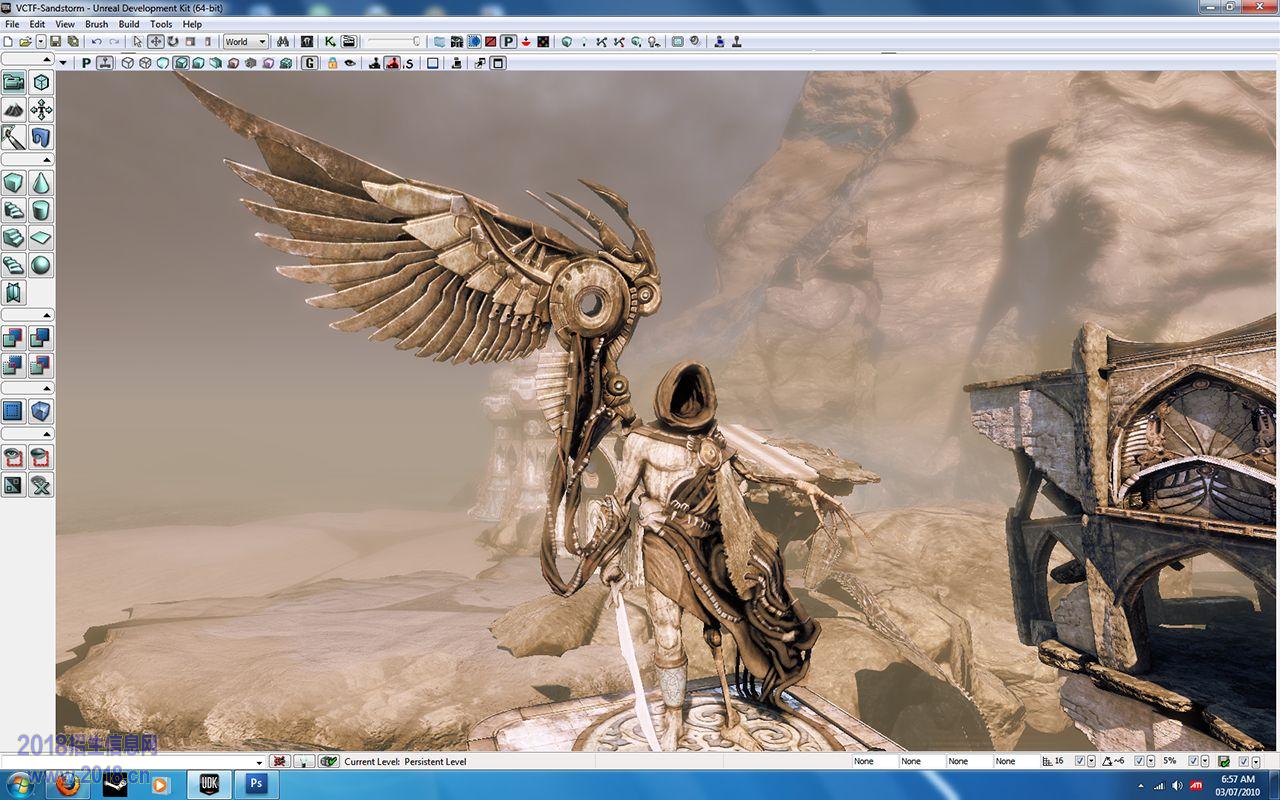Open the Kismet editor from toolbar

coord(330,42)
